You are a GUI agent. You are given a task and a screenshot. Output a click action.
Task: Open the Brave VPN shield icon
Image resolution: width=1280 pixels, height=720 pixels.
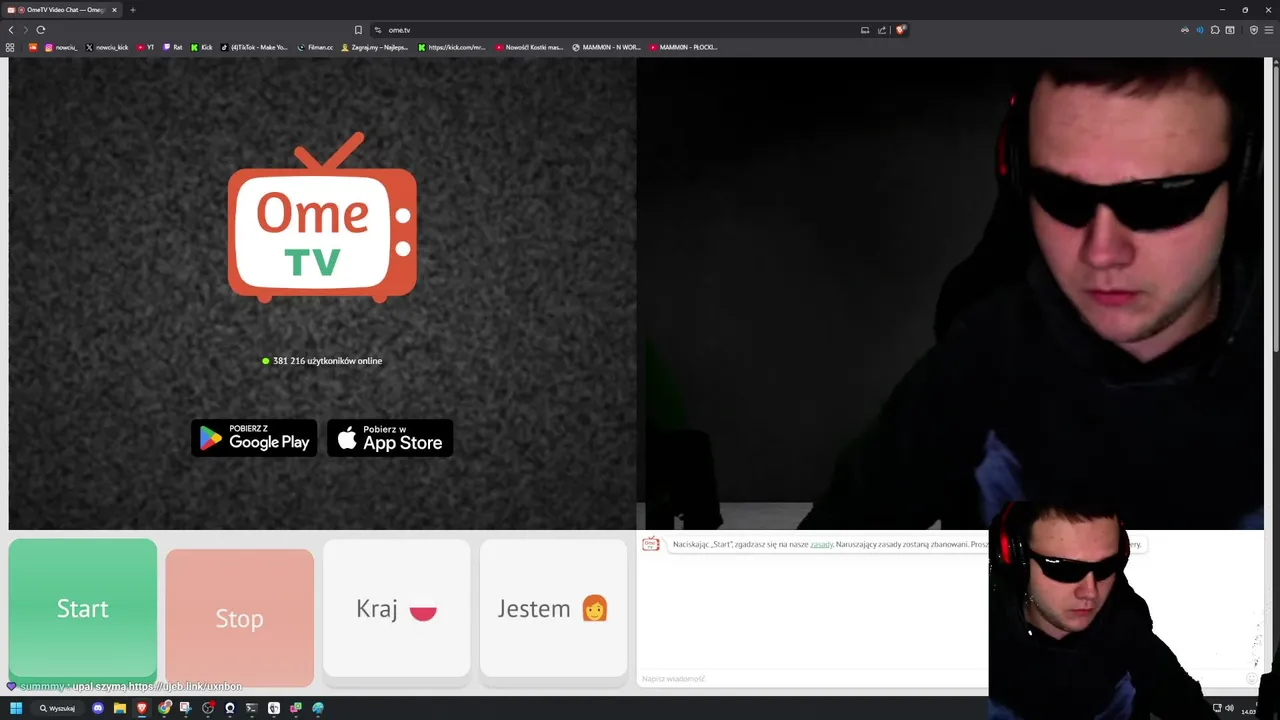point(1254,30)
